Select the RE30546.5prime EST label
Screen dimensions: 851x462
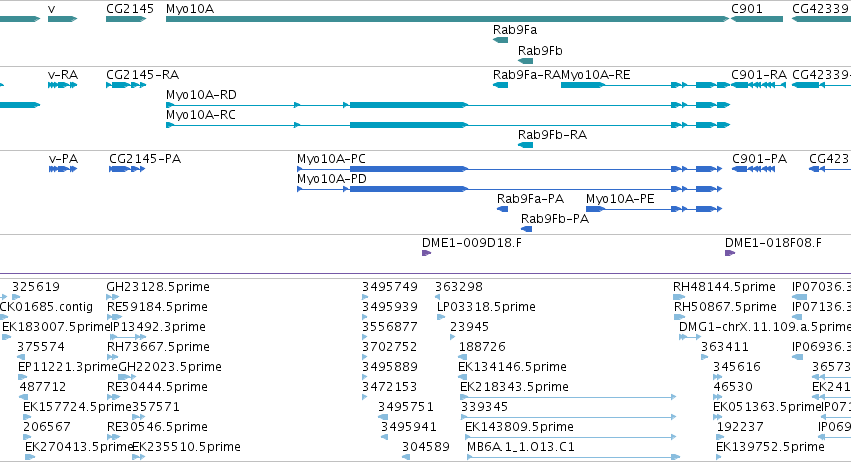click(157, 427)
